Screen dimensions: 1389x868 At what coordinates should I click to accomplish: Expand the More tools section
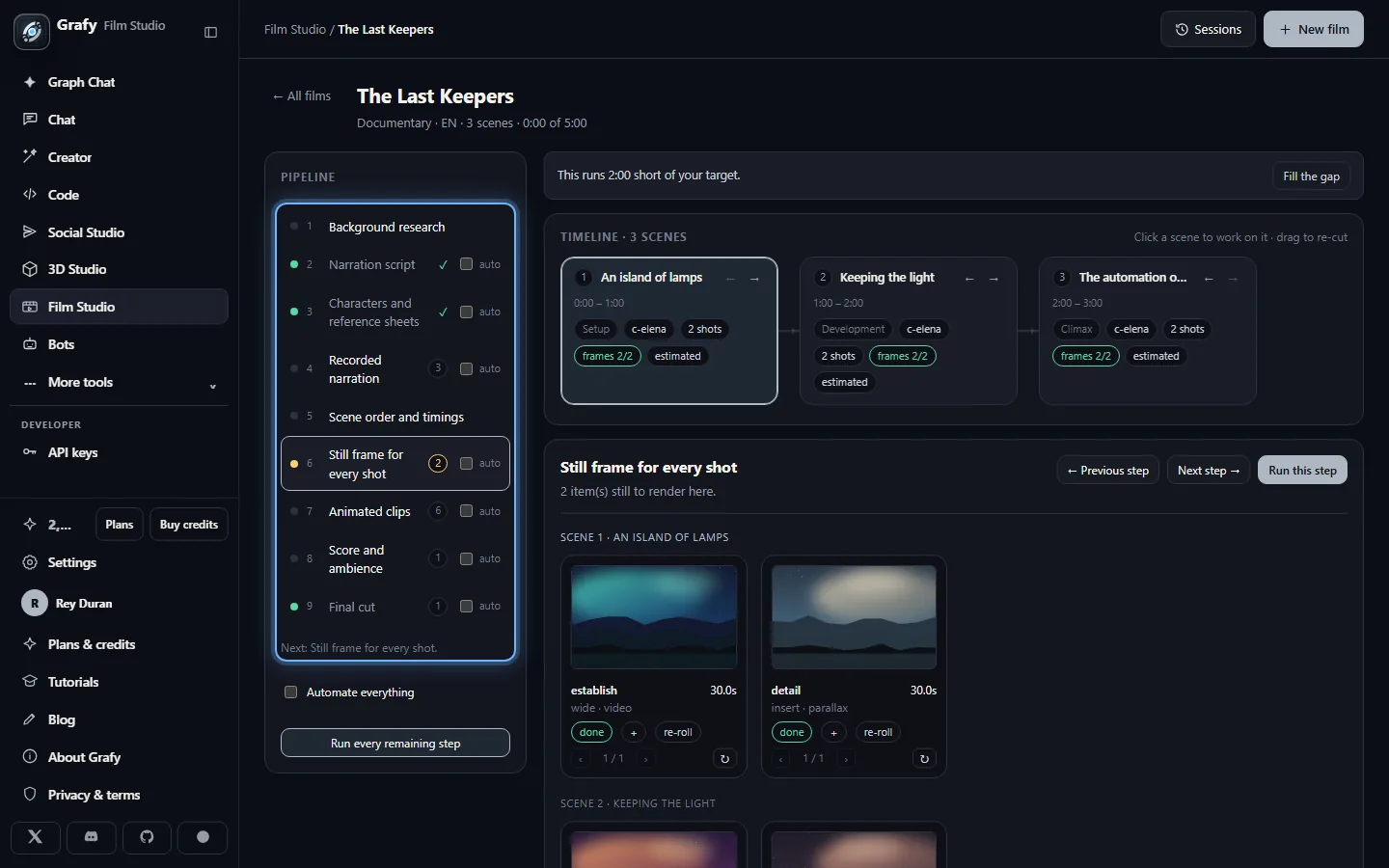click(119, 382)
